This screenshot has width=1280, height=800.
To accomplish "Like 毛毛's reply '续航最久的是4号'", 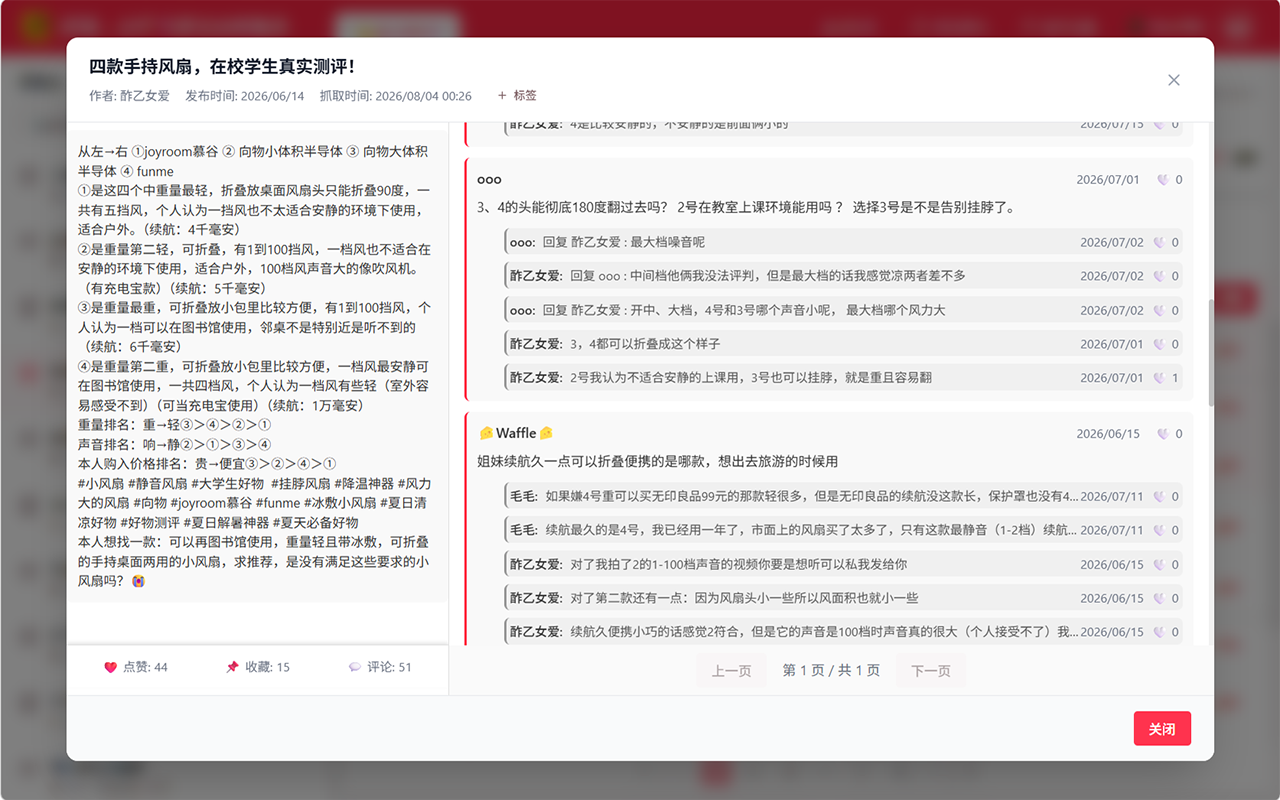I will [1159, 530].
